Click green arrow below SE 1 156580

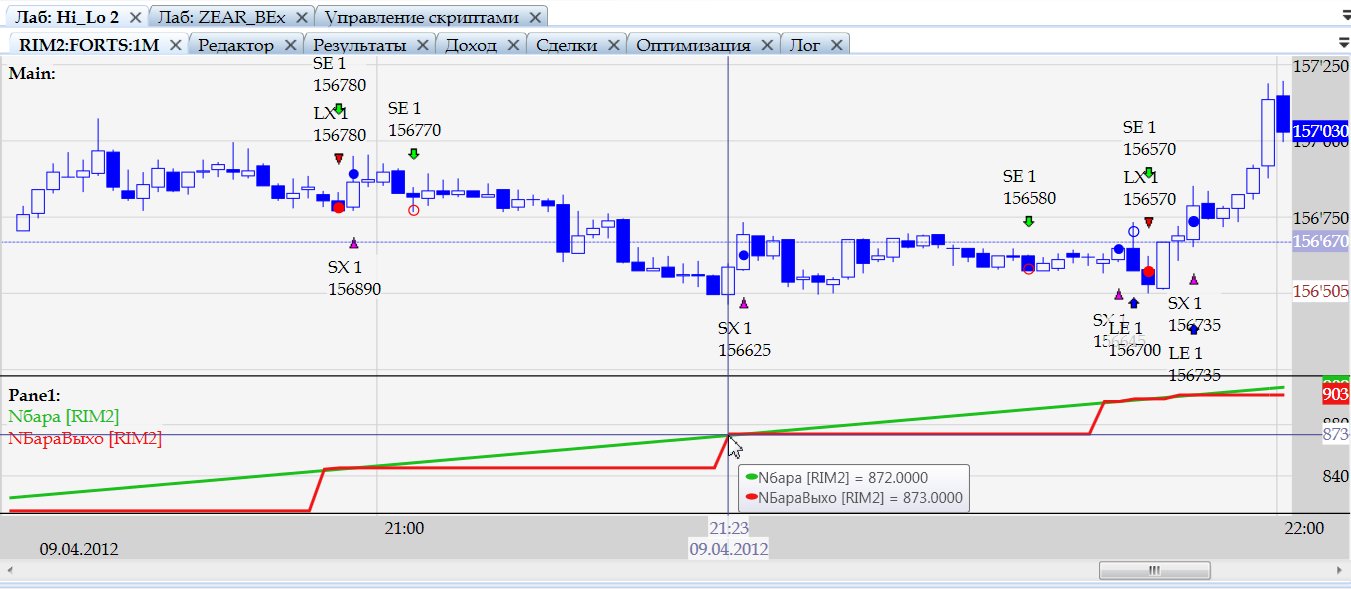pyautogui.click(x=1028, y=221)
